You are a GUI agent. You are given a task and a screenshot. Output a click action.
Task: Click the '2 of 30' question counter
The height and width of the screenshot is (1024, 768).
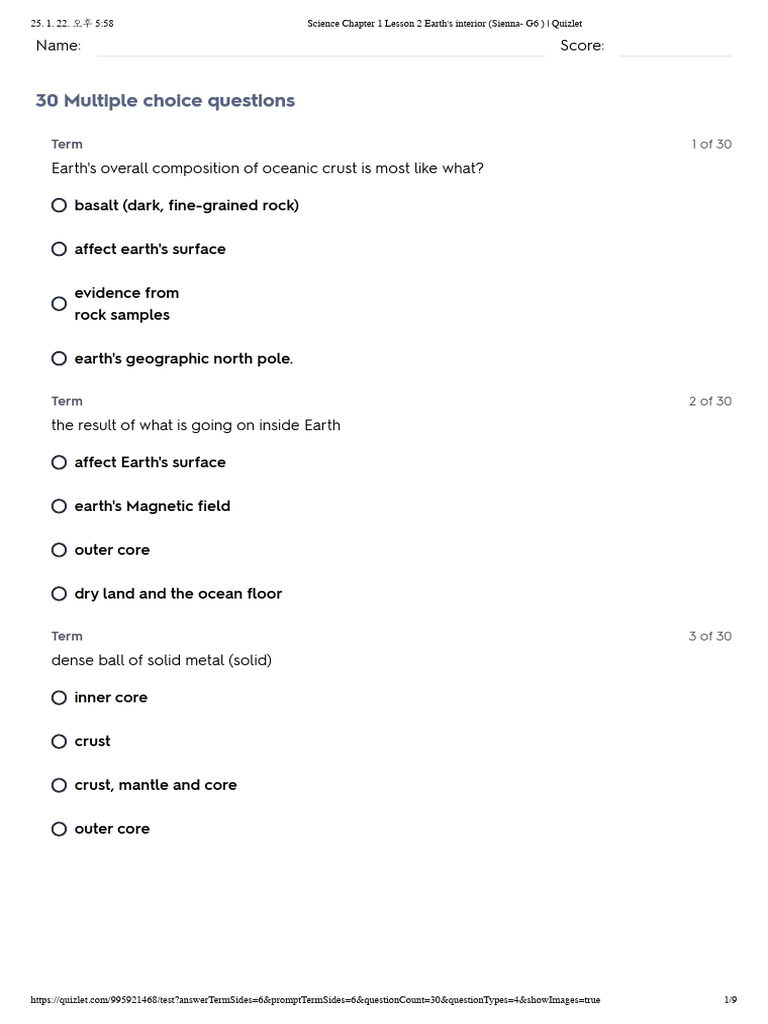tap(710, 401)
